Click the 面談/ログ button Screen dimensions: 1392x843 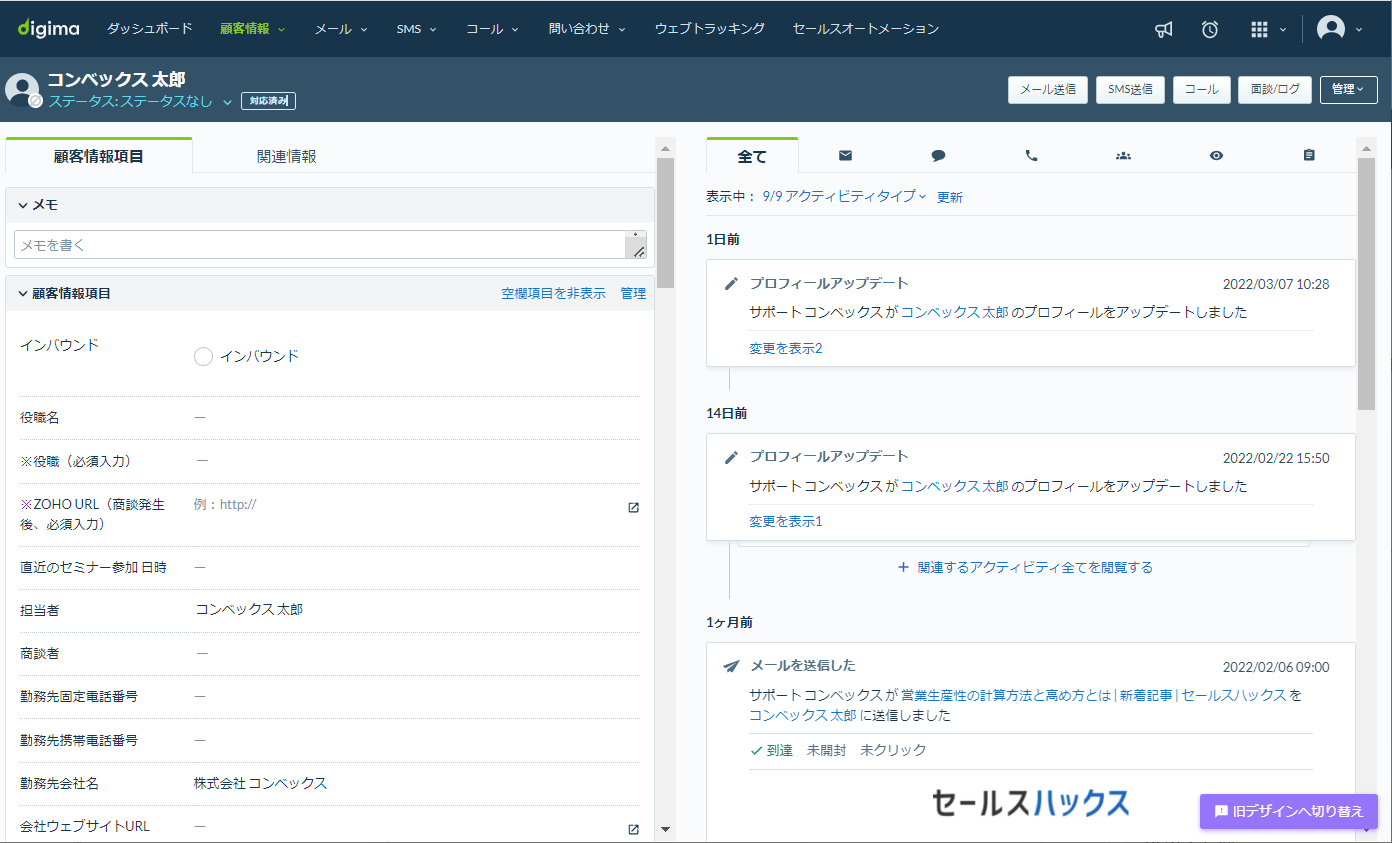[x=1275, y=89]
